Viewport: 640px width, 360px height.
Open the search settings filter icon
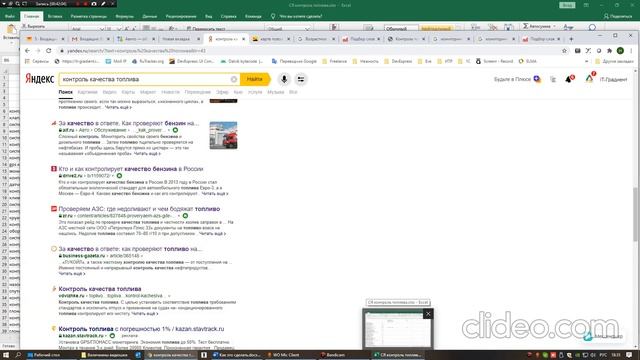click(301, 79)
